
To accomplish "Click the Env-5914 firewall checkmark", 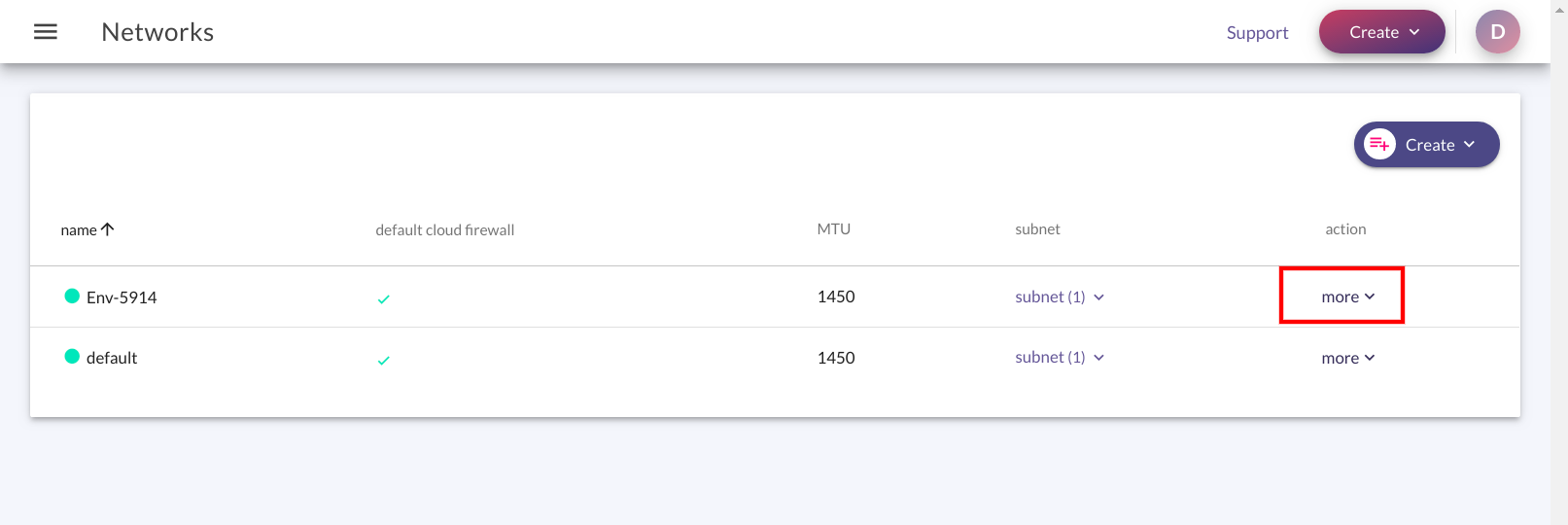I will click(383, 299).
